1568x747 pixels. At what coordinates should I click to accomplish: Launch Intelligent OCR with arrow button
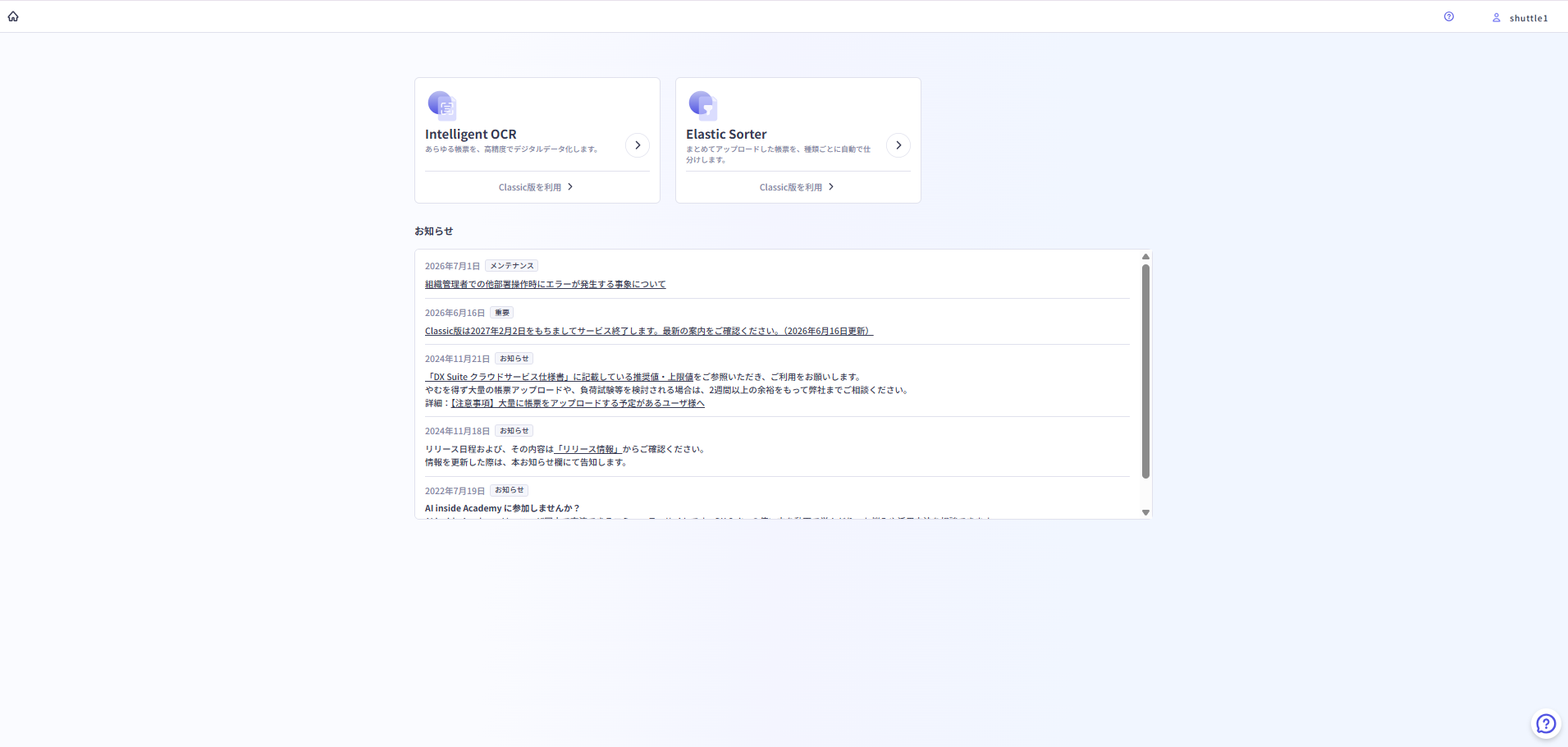[638, 145]
